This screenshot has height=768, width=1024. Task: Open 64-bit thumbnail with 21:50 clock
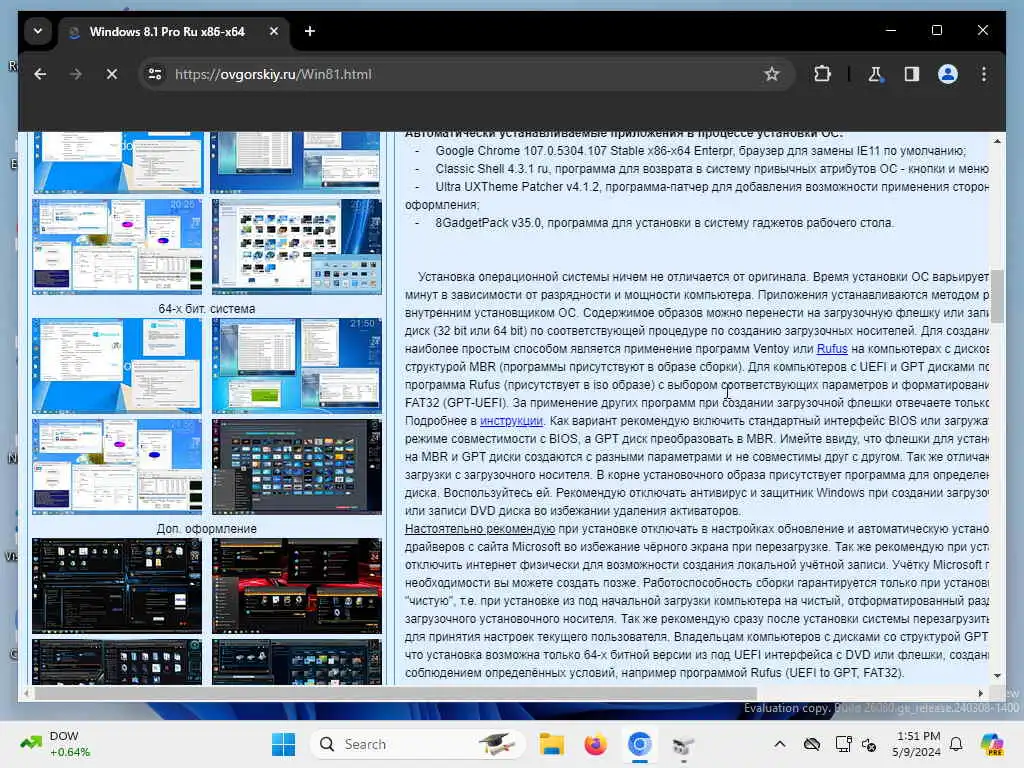pyautogui.click(x=296, y=366)
